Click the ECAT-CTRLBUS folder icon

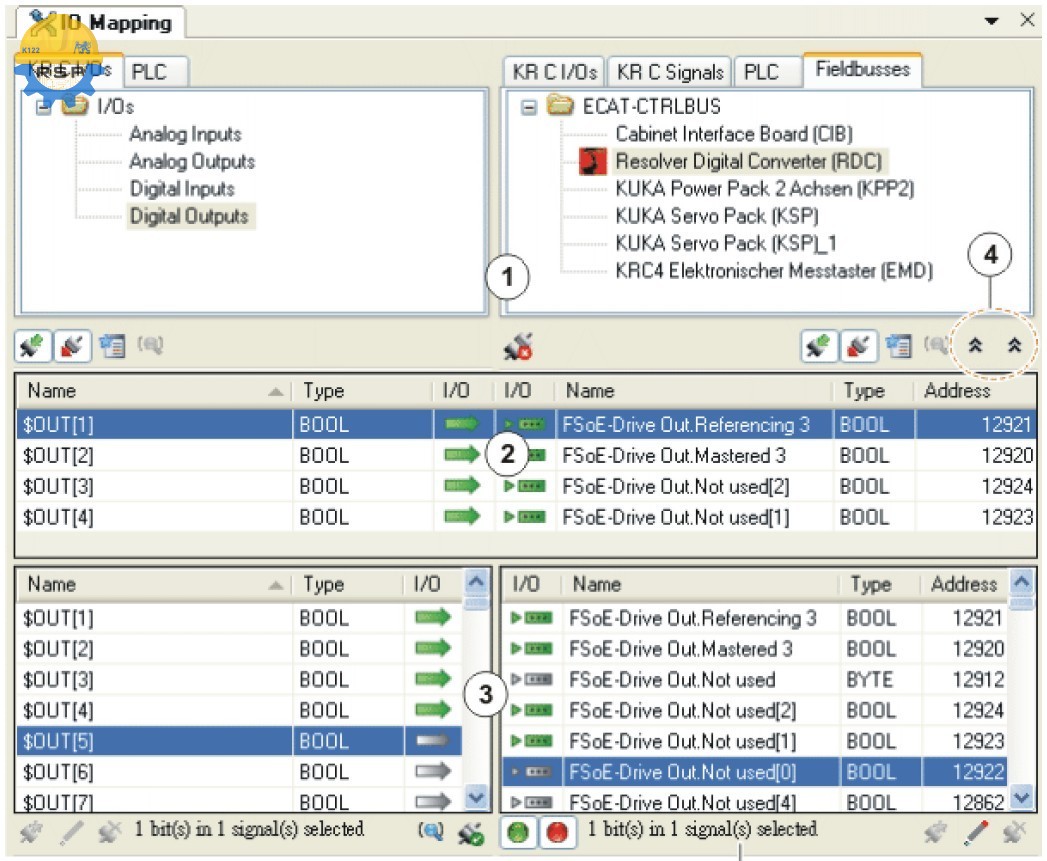pos(561,106)
